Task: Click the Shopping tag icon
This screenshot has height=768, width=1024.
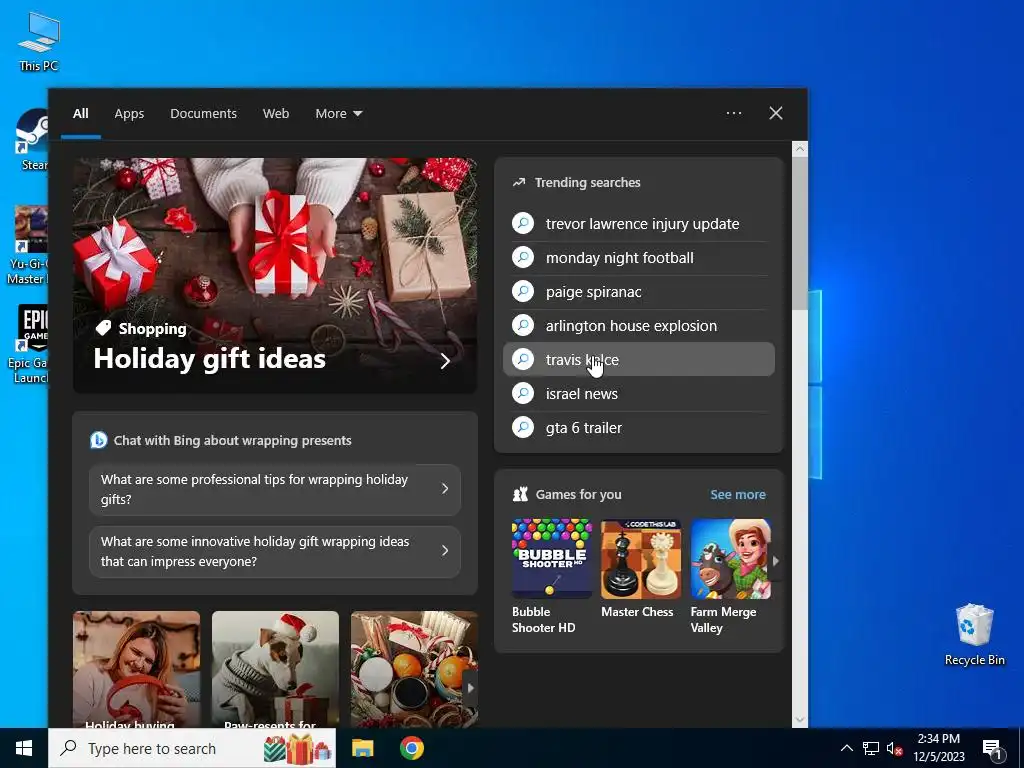Action: pos(103,328)
